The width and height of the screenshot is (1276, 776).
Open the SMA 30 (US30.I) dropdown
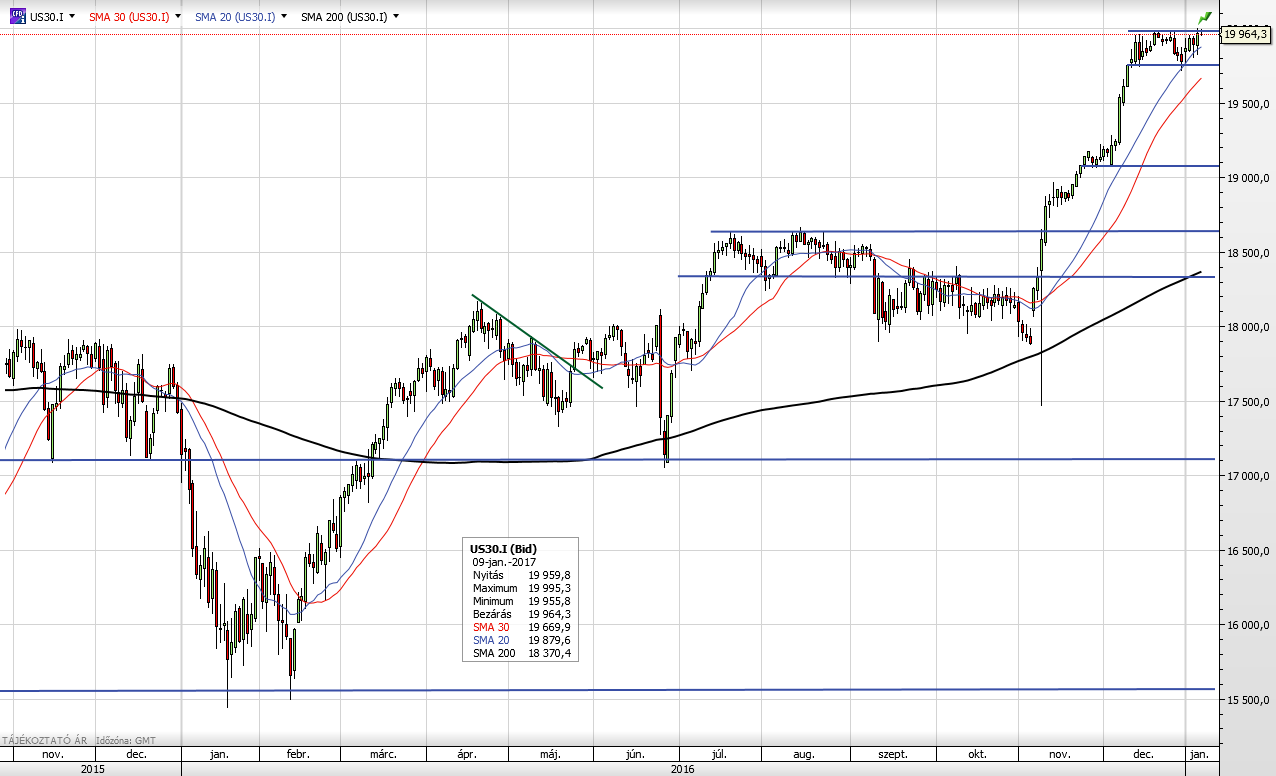178,17
